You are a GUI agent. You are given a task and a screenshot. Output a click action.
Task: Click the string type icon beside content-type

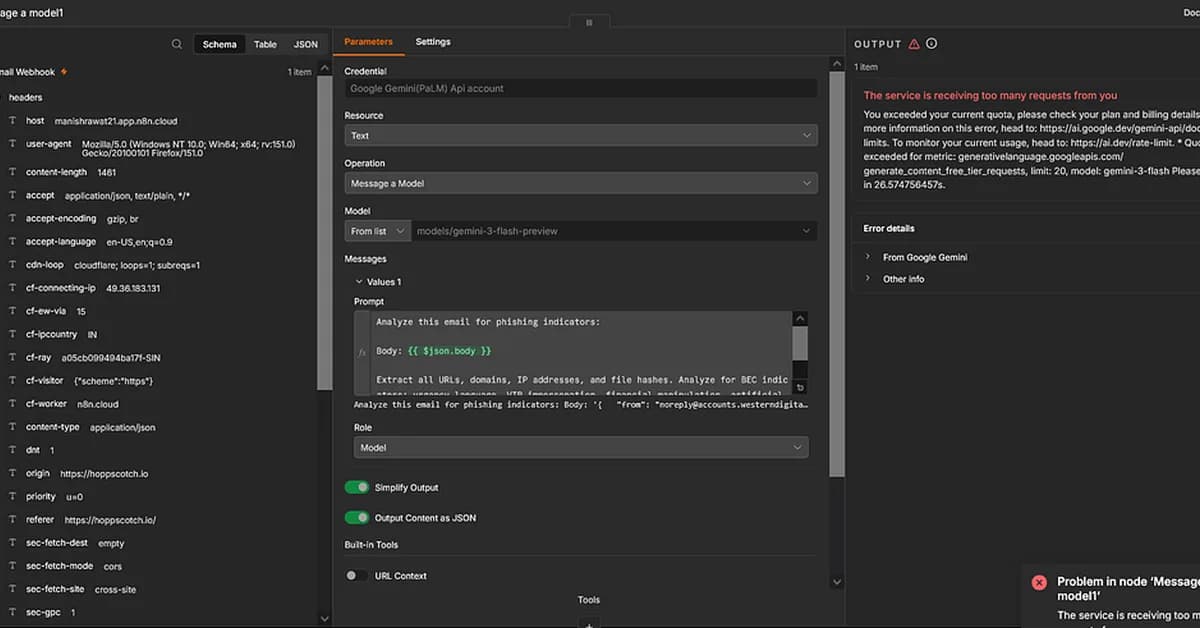coord(12,427)
